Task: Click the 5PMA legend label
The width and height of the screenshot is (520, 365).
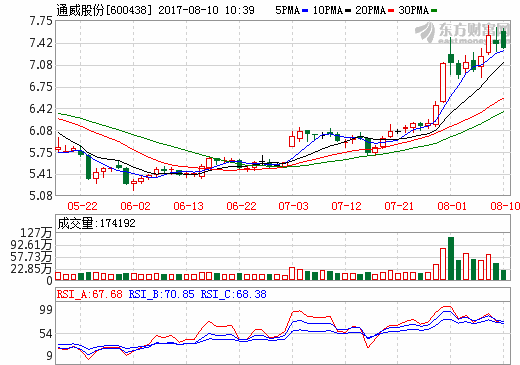Action: click(287, 10)
